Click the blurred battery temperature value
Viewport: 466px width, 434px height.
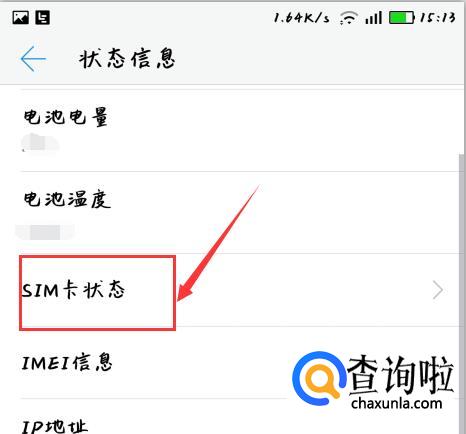click(x=45, y=232)
